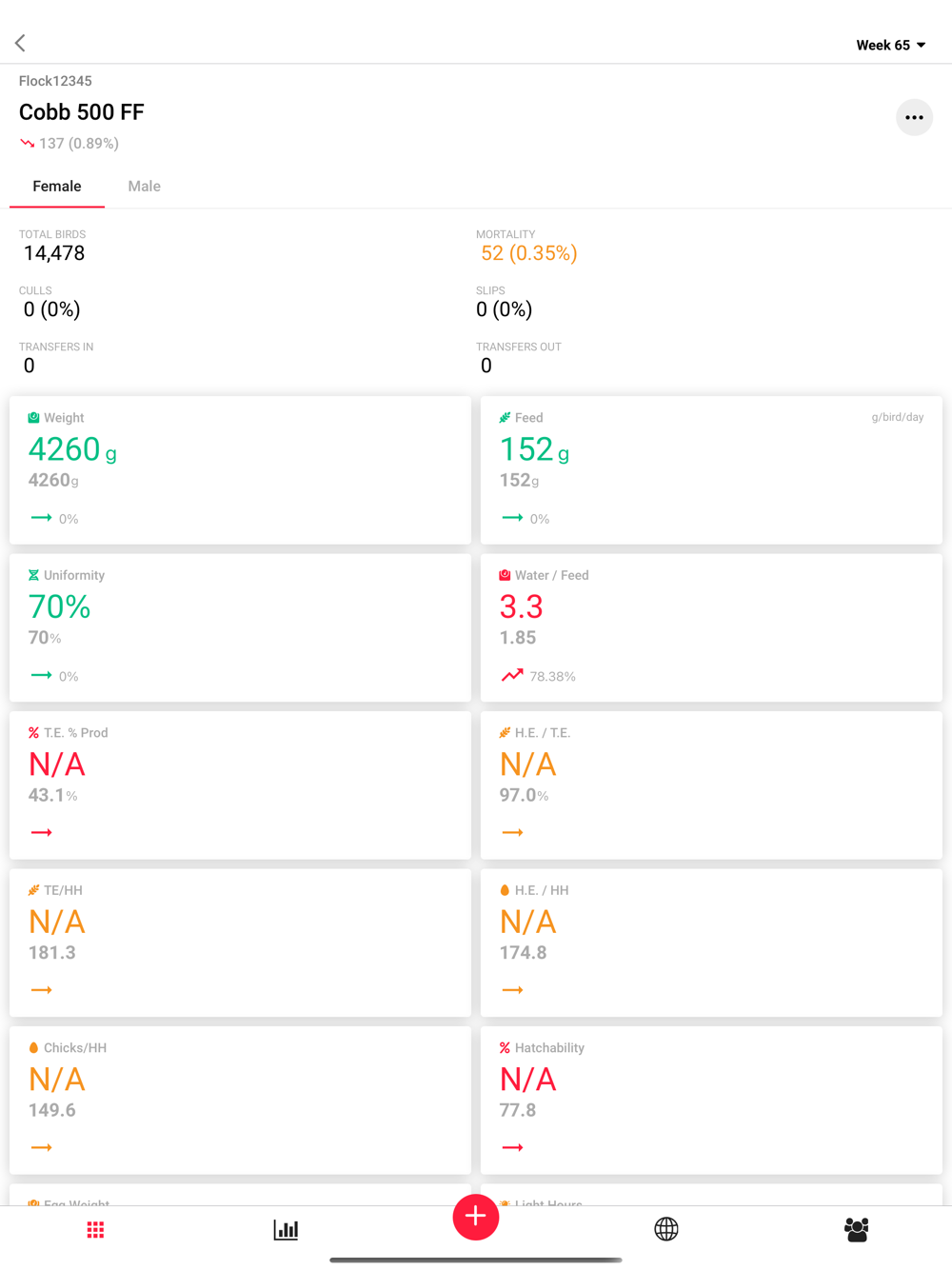Open the people group icon
Image resolution: width=952 pixels, height=1270 pixels.
[x=857, y=1230]
